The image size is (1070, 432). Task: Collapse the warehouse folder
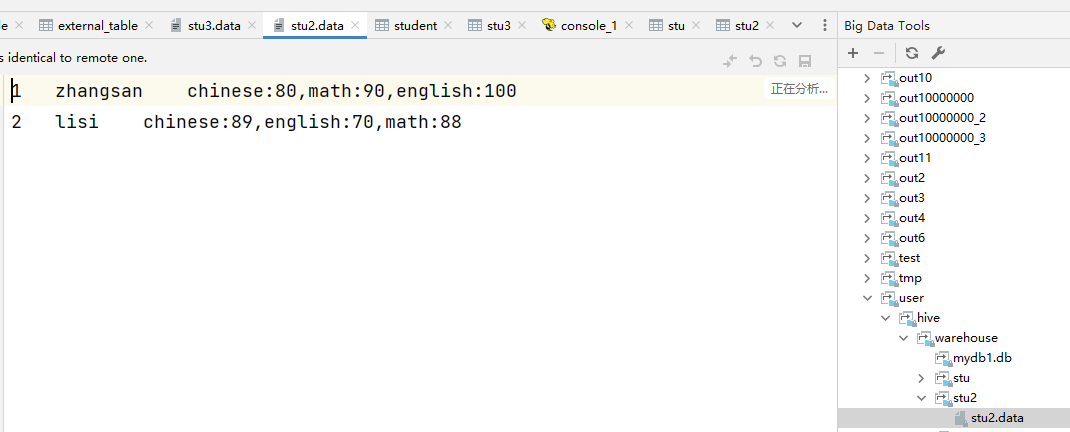[x=903, y=338]
